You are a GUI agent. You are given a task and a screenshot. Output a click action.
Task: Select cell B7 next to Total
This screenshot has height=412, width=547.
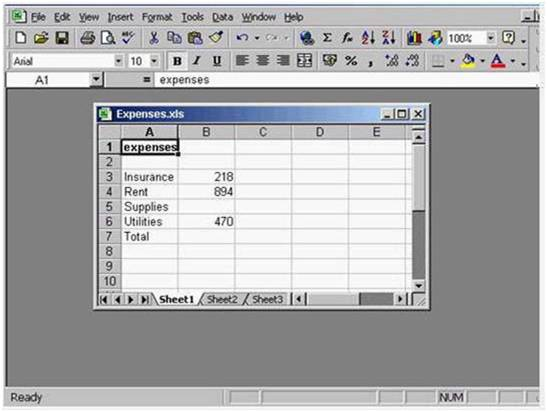pos(206,236)
